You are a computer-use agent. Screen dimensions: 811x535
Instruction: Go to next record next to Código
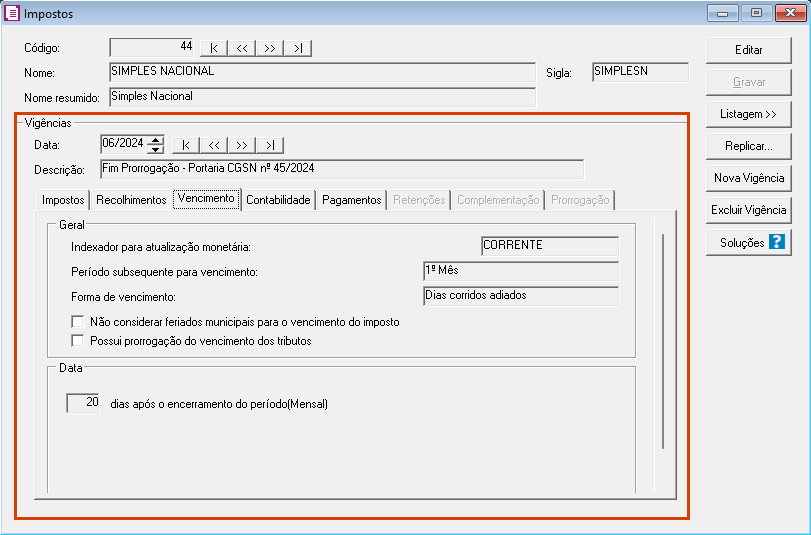[270, 48]
